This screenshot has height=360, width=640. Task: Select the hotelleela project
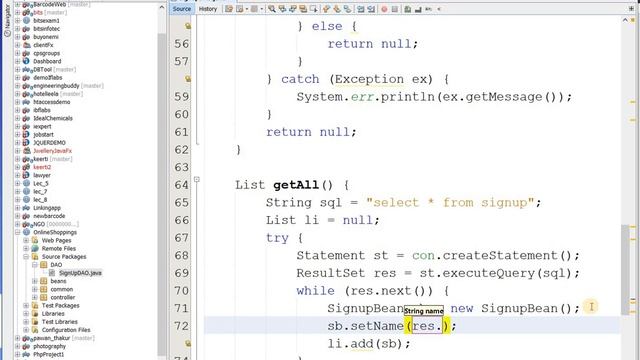point(46,94)
